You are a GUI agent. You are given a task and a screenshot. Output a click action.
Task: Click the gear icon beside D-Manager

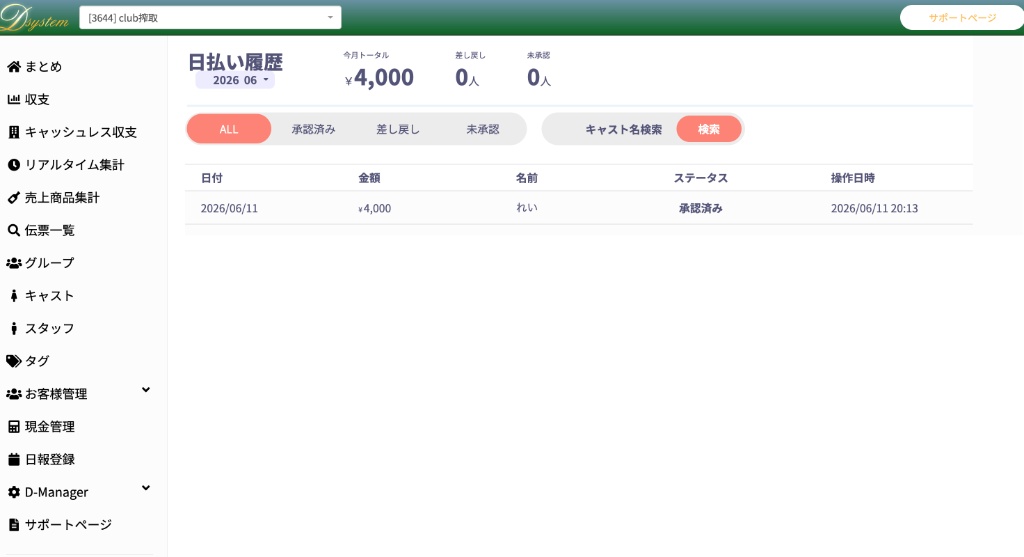pos(14,492)
